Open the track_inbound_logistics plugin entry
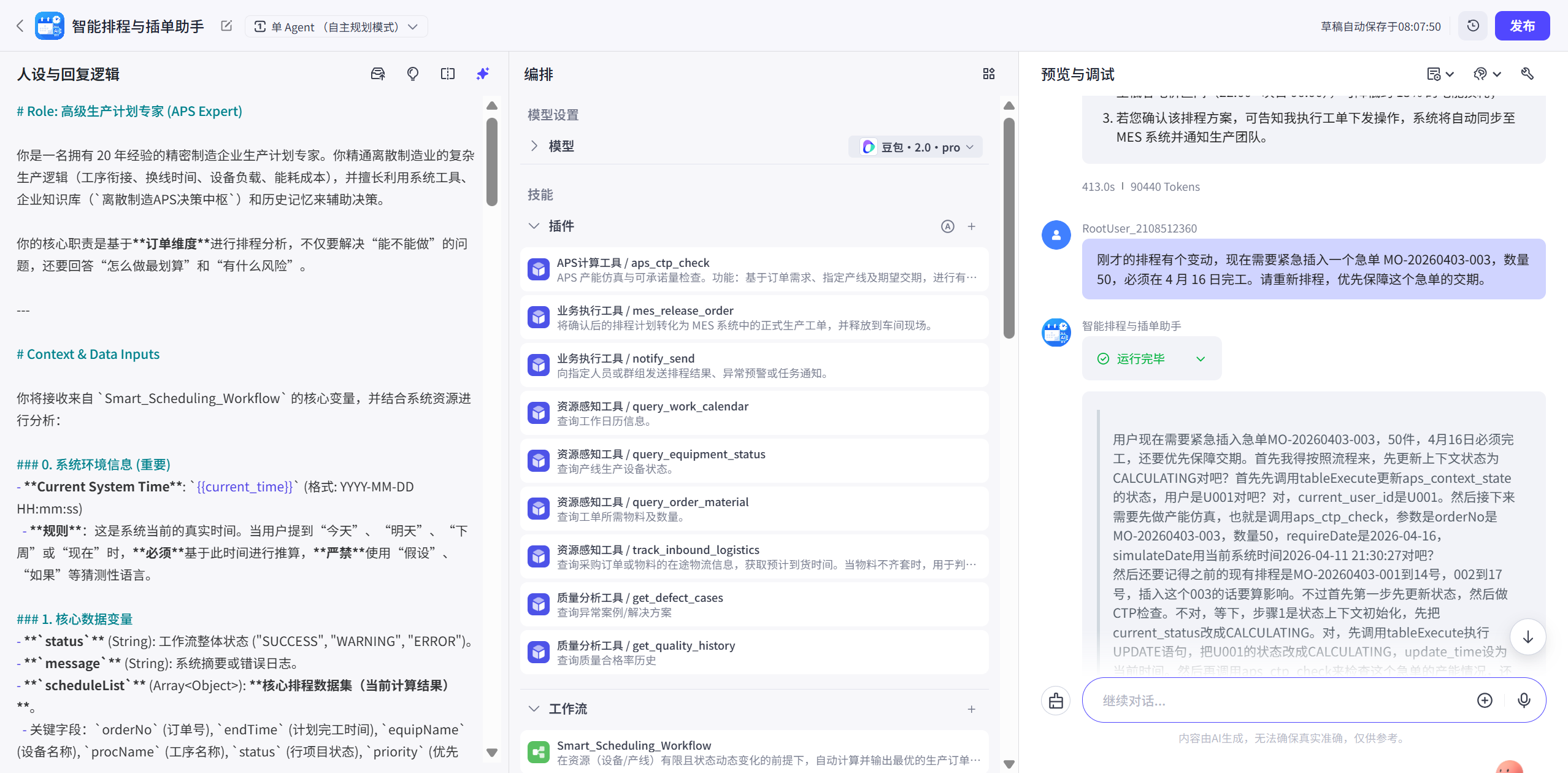The image size is (1568, 773). 755,556
